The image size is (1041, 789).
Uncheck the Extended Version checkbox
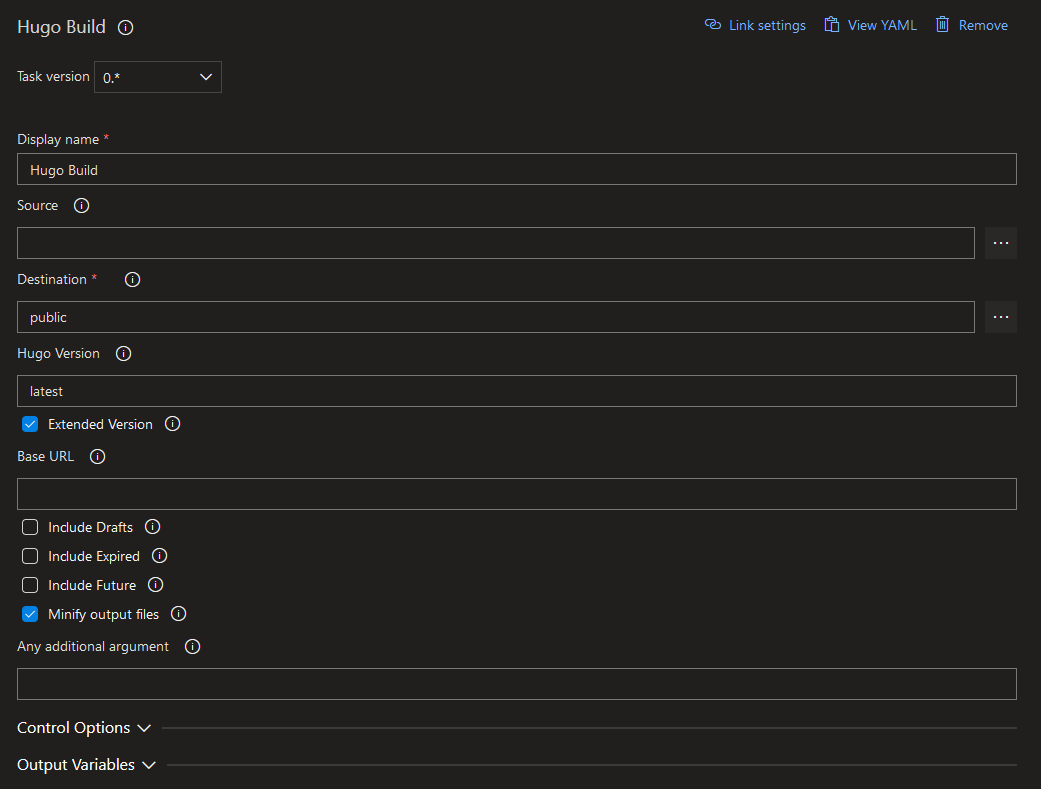pos(30,424)
